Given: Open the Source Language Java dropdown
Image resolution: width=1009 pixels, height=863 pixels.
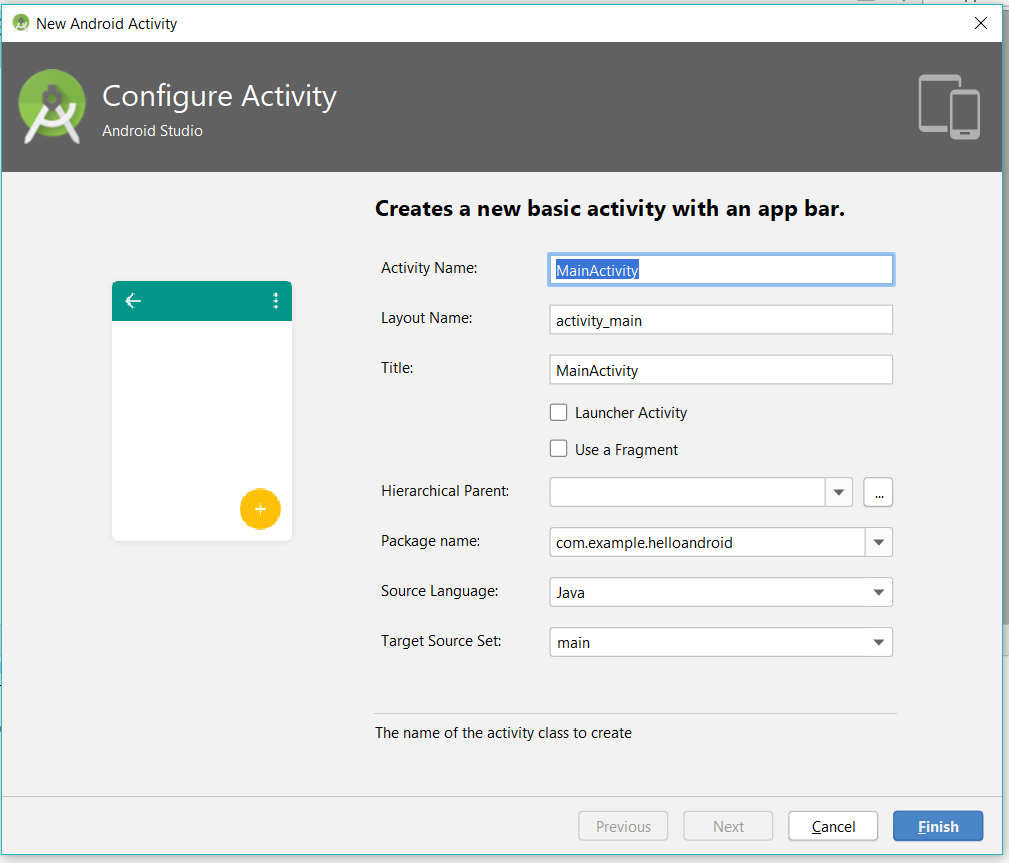Looking at the screenshot, I should pyautogui.click(x=721, y=592).
